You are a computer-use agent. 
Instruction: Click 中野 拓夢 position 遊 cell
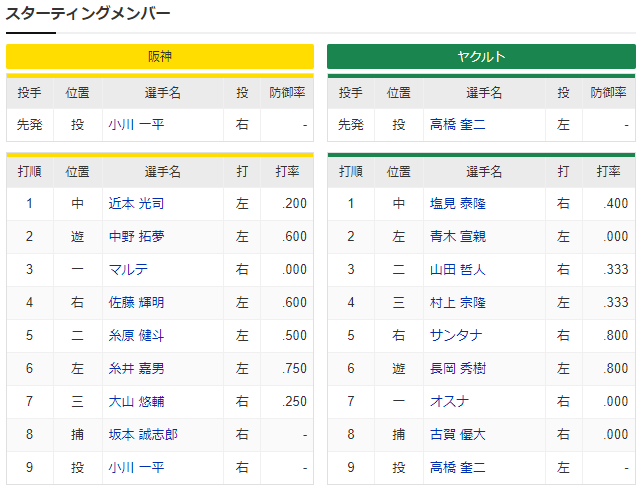[x=78, y=236]
